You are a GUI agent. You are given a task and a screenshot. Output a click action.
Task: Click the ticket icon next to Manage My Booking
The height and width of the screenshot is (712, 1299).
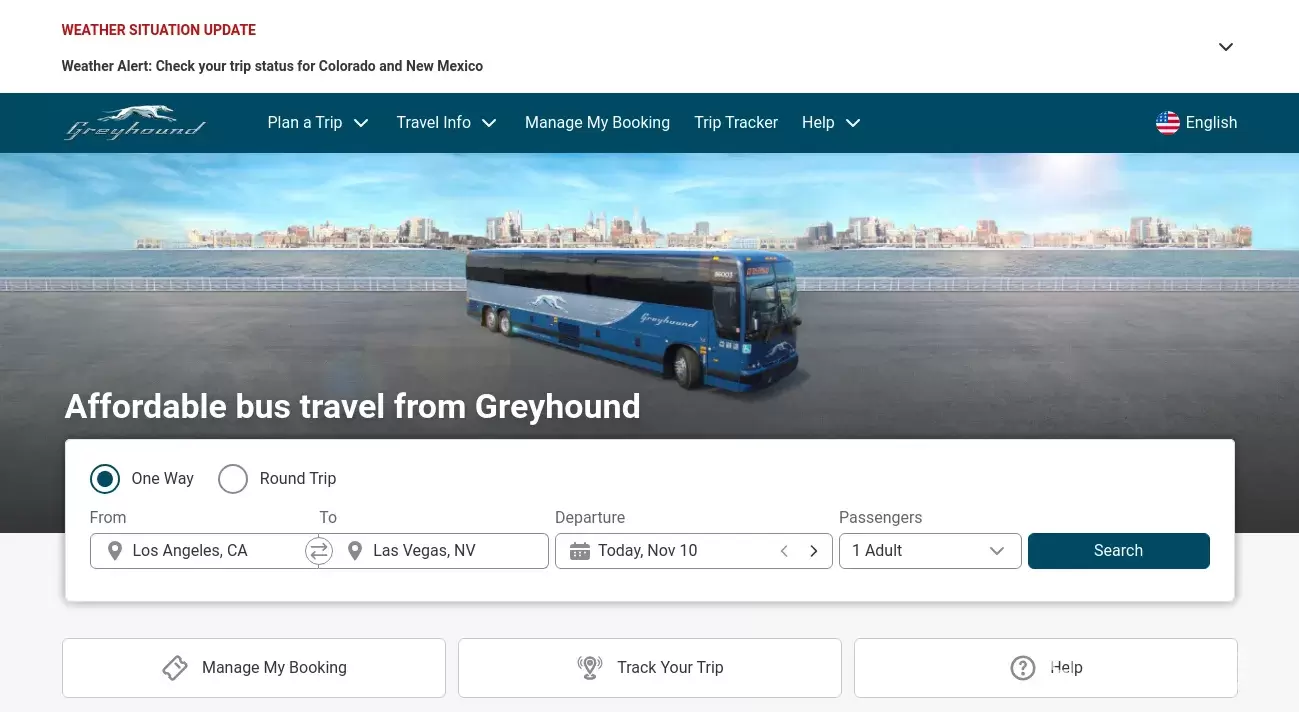(x=175, y=668)
